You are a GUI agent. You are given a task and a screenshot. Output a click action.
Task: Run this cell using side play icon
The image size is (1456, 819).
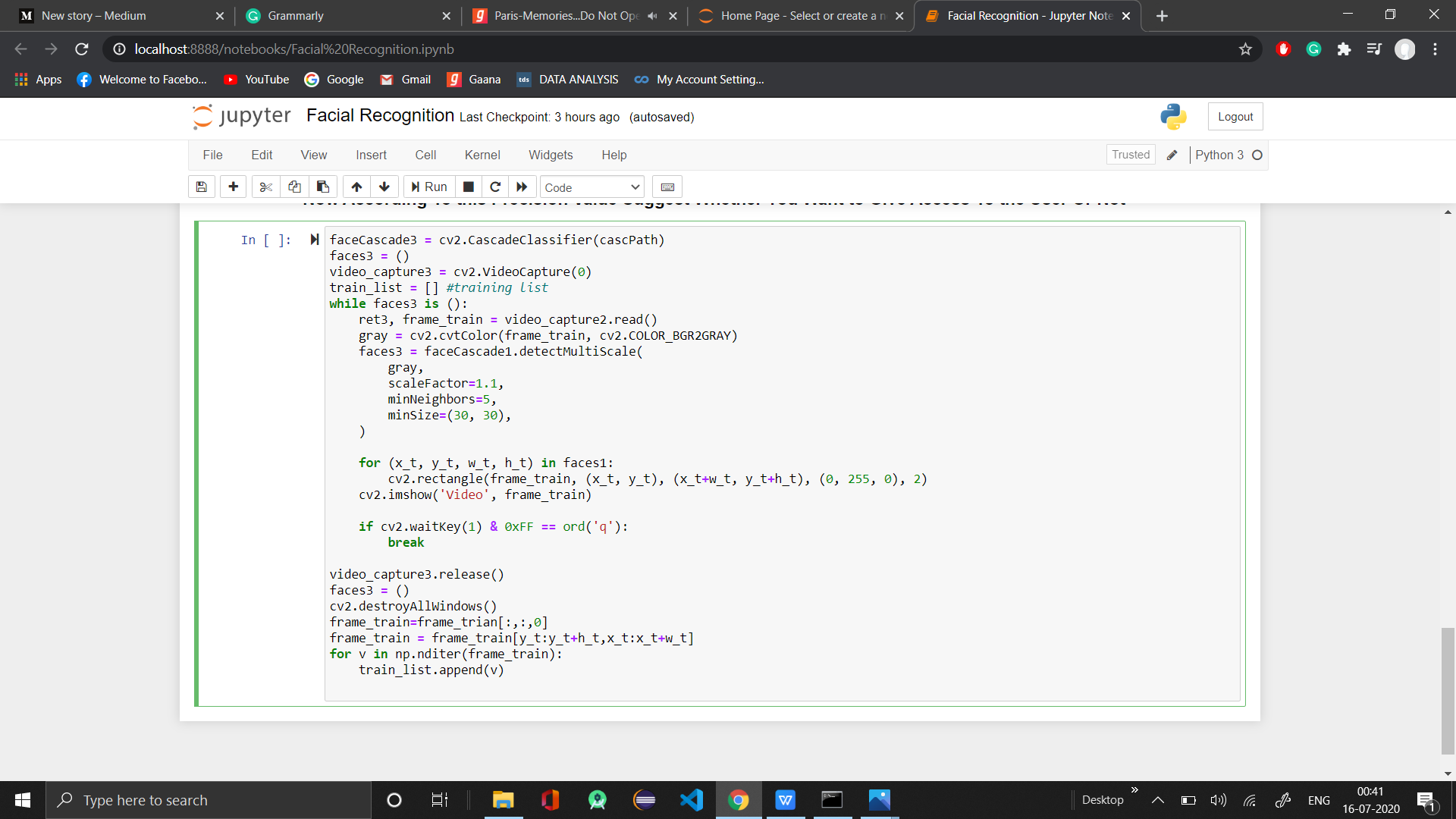tap(314, 240)
